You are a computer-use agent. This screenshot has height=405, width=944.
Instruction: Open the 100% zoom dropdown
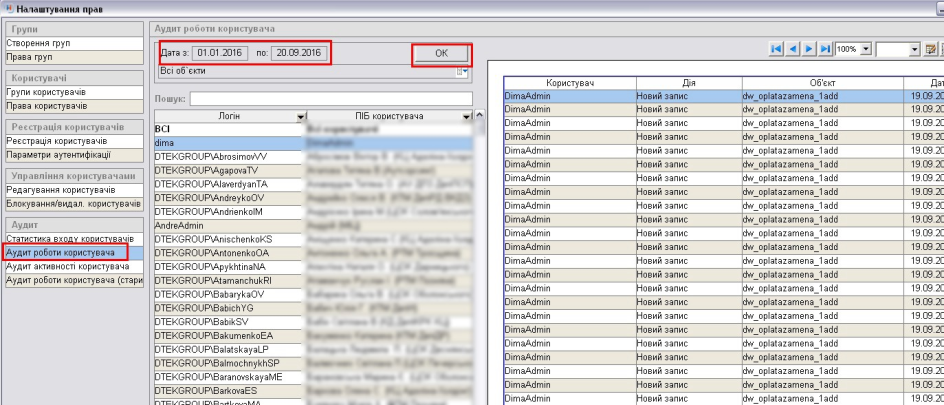866,49
